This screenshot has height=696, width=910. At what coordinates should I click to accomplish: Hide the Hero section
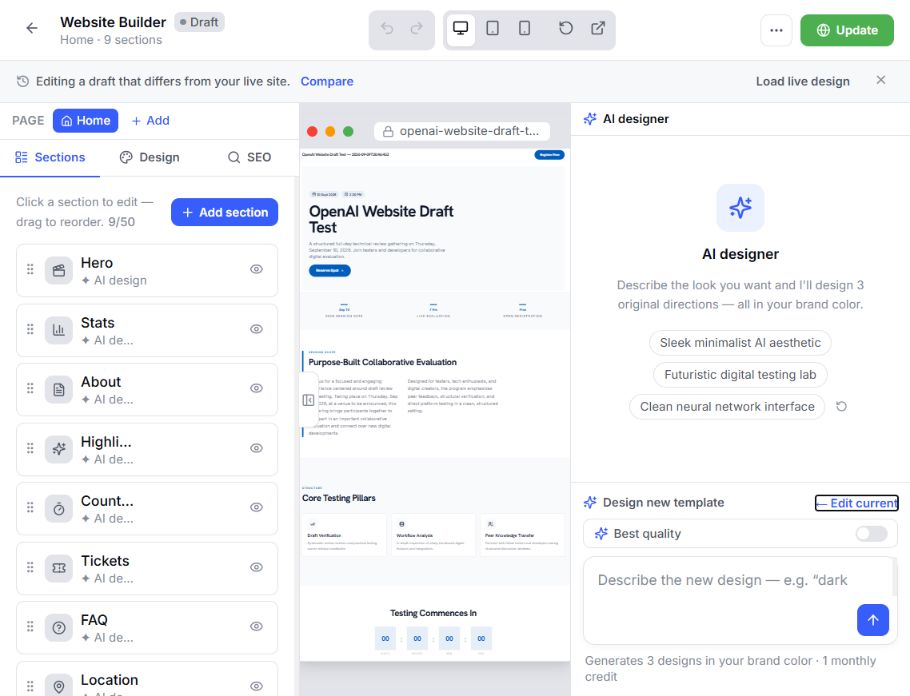point(257,269)
